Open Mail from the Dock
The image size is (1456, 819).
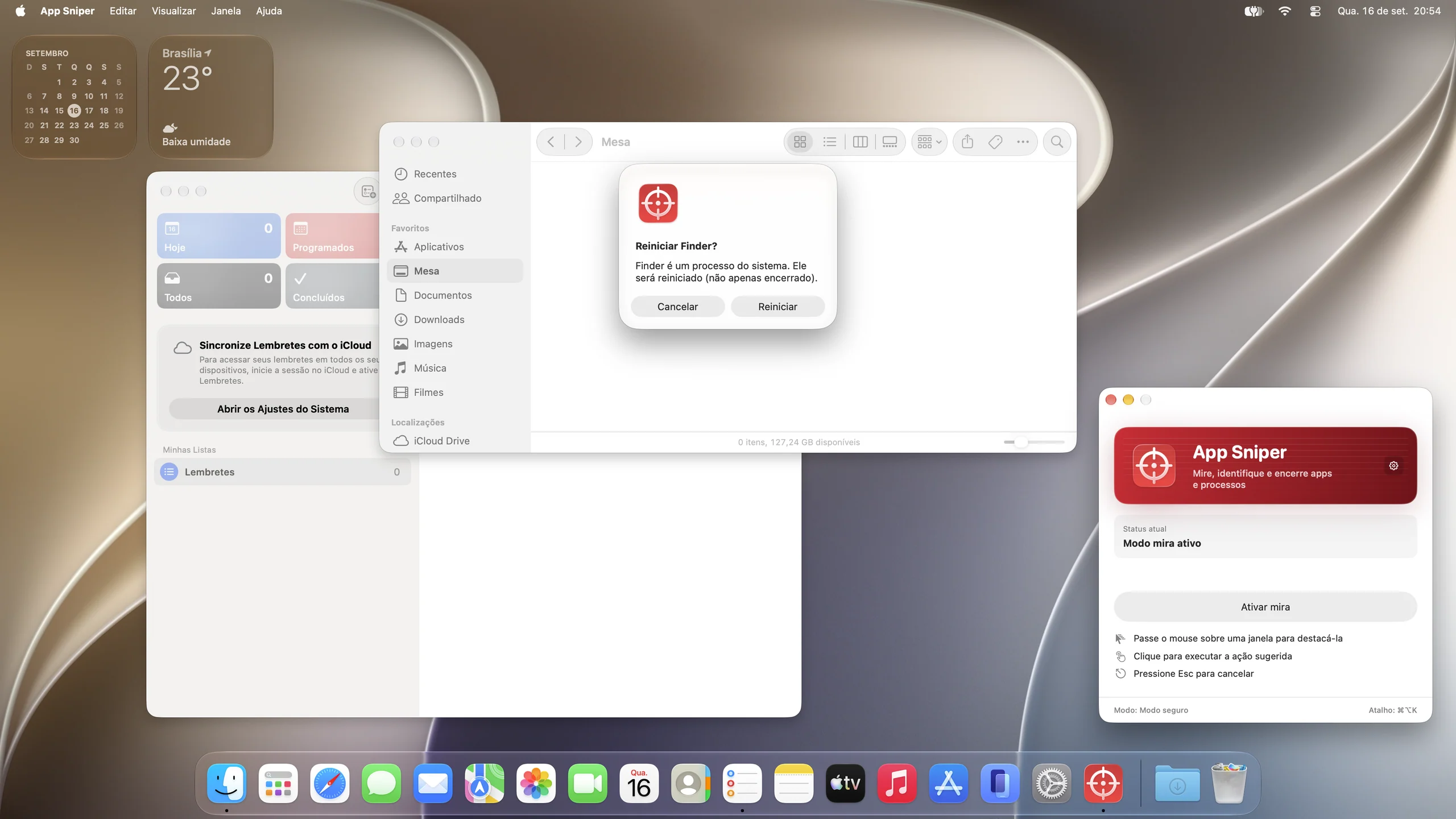[x=433, y=783]
